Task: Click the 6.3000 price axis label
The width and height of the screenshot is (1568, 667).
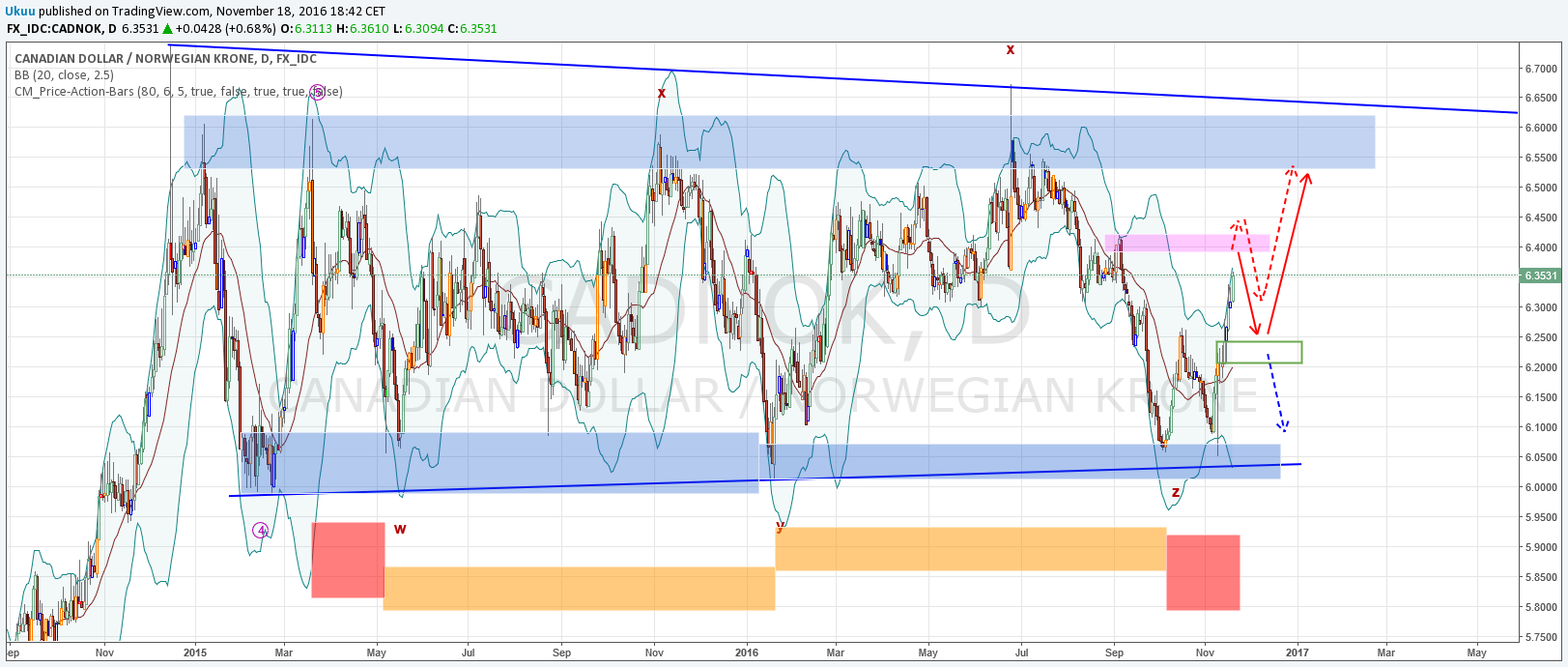Action: [1541, 307]
